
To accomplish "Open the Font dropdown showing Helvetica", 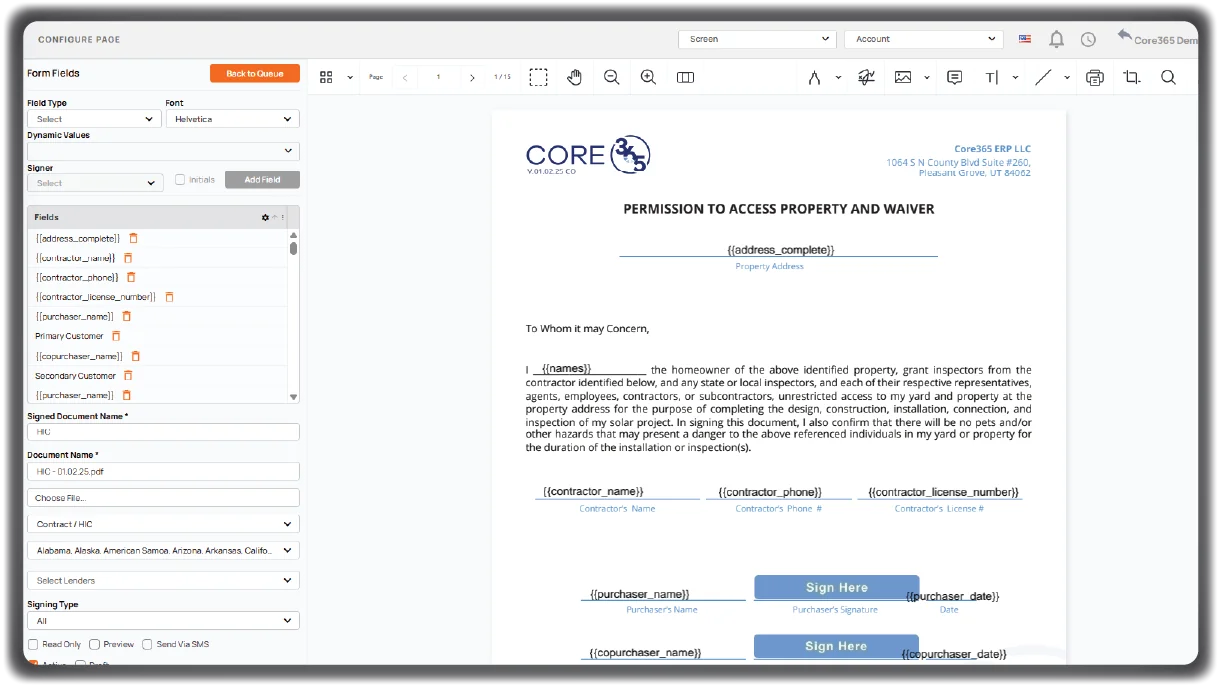I will pyautogui.click(x=232, y=119).
